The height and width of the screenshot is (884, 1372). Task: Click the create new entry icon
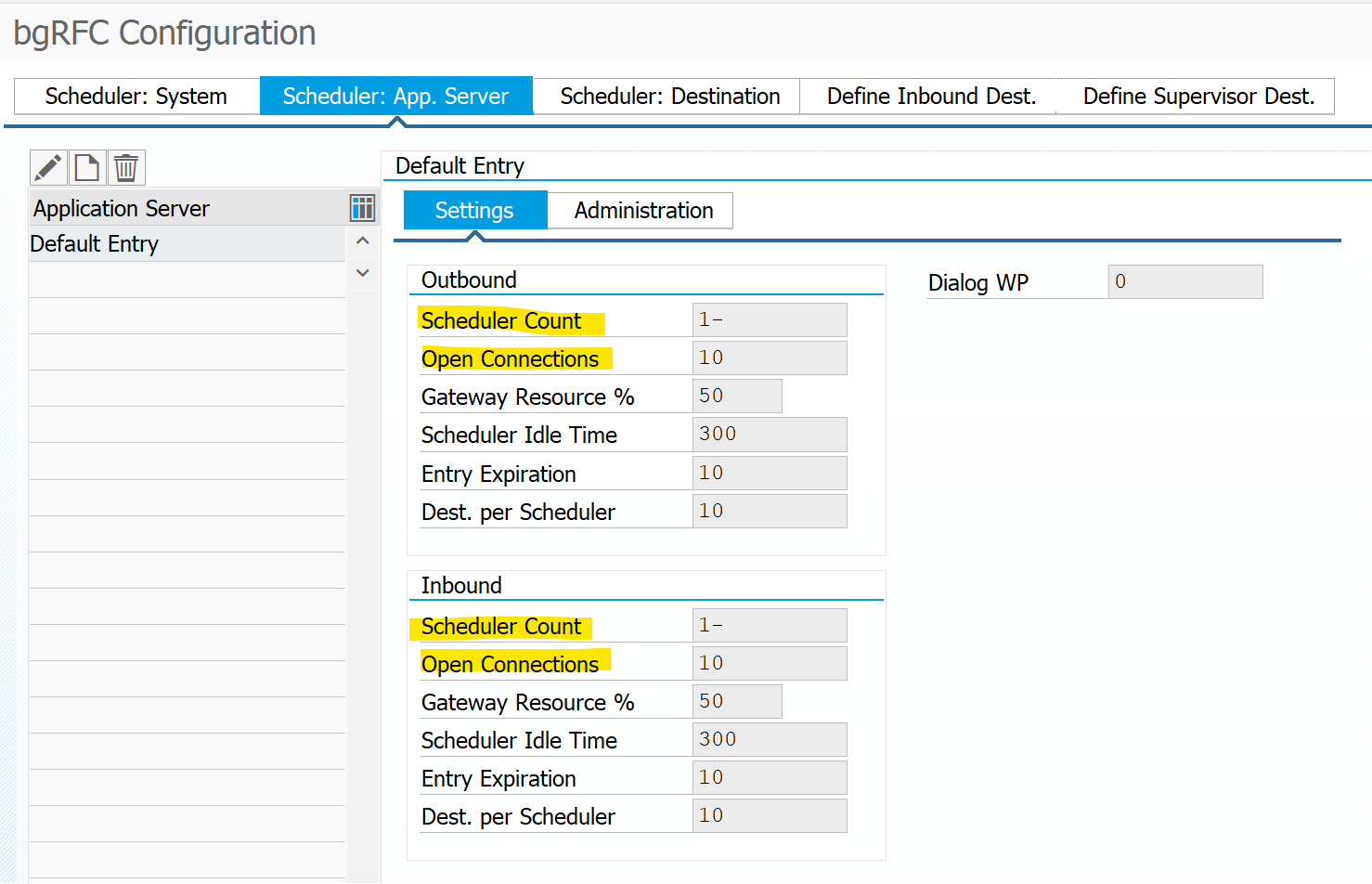pyautogui.click(x=87, y=168)
